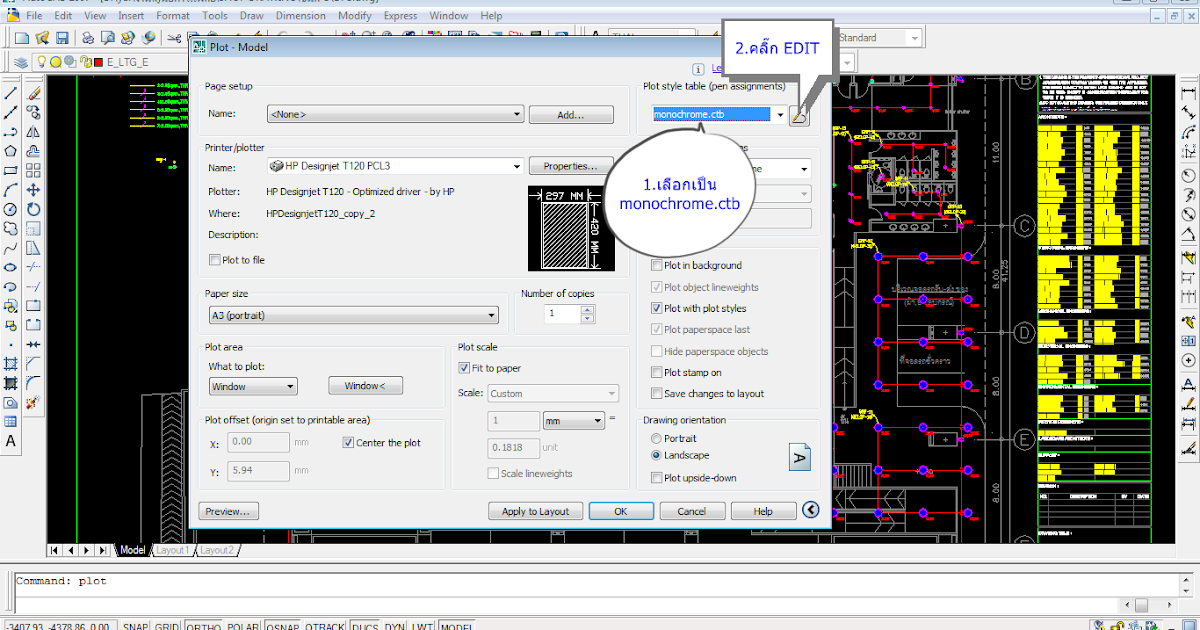Select the Move modify tool
This screenshot has height=630, width=1200.
(x=34, y=190)
